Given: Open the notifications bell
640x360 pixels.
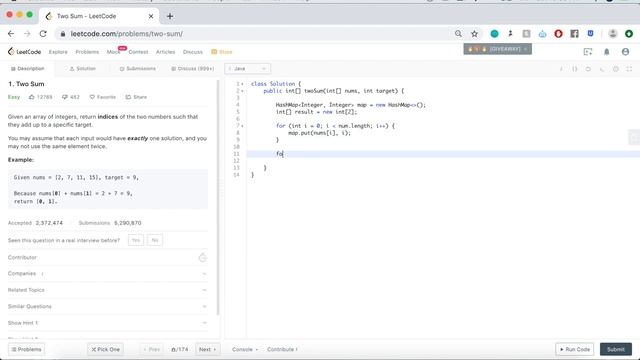Looking at the screenshot, I should point(607,52).
